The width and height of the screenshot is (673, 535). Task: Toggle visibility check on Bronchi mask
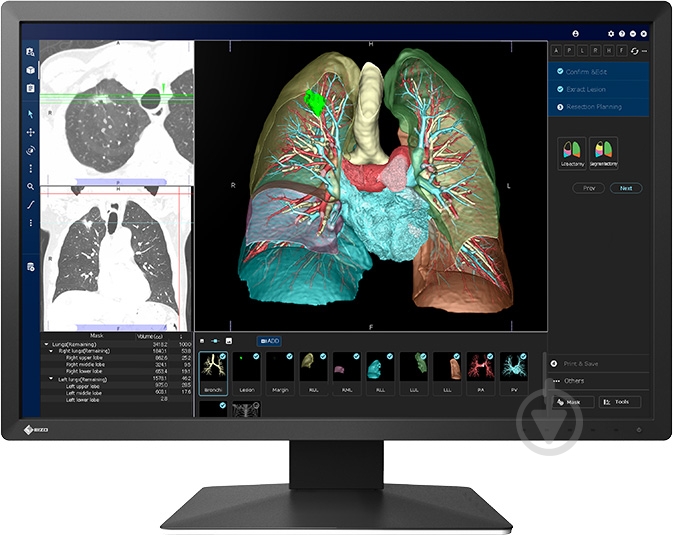click(x=223, y=356)
